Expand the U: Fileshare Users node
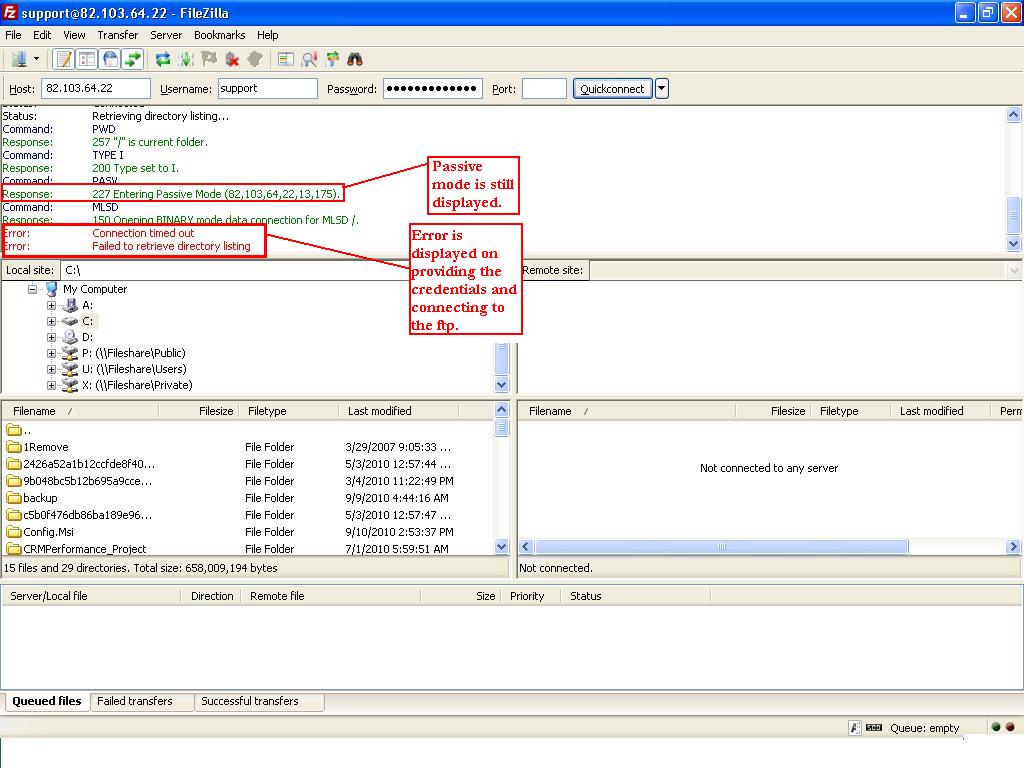The height and width of the screenshot is (768, 1024). pyautogui.click(x=51, y=369)
